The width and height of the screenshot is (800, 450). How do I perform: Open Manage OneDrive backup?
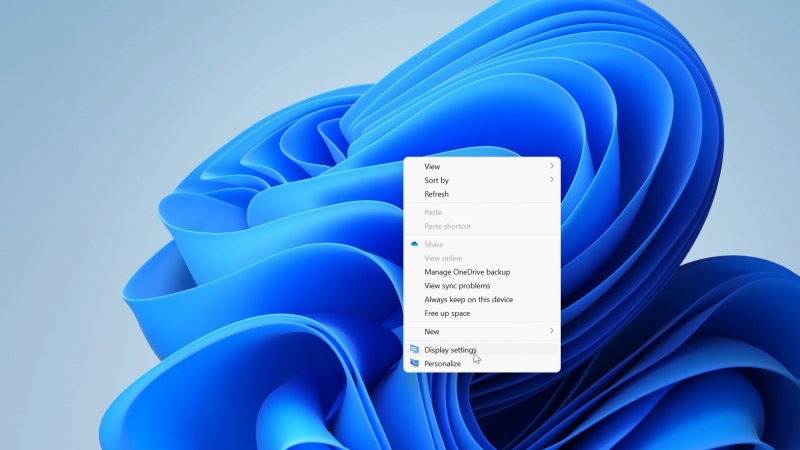tap(482, 272)
